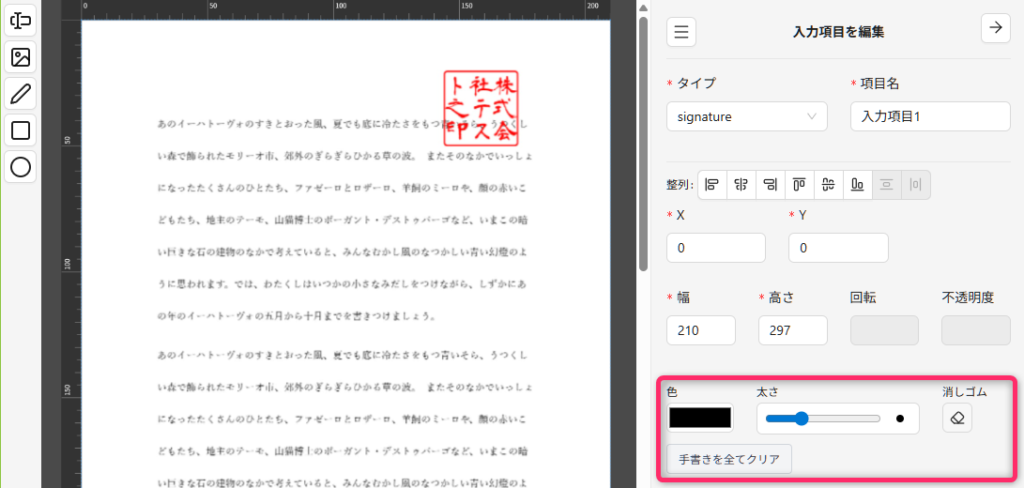1024x488 pixels.
Task: Align item vertically centered
Action: point(829,184)
